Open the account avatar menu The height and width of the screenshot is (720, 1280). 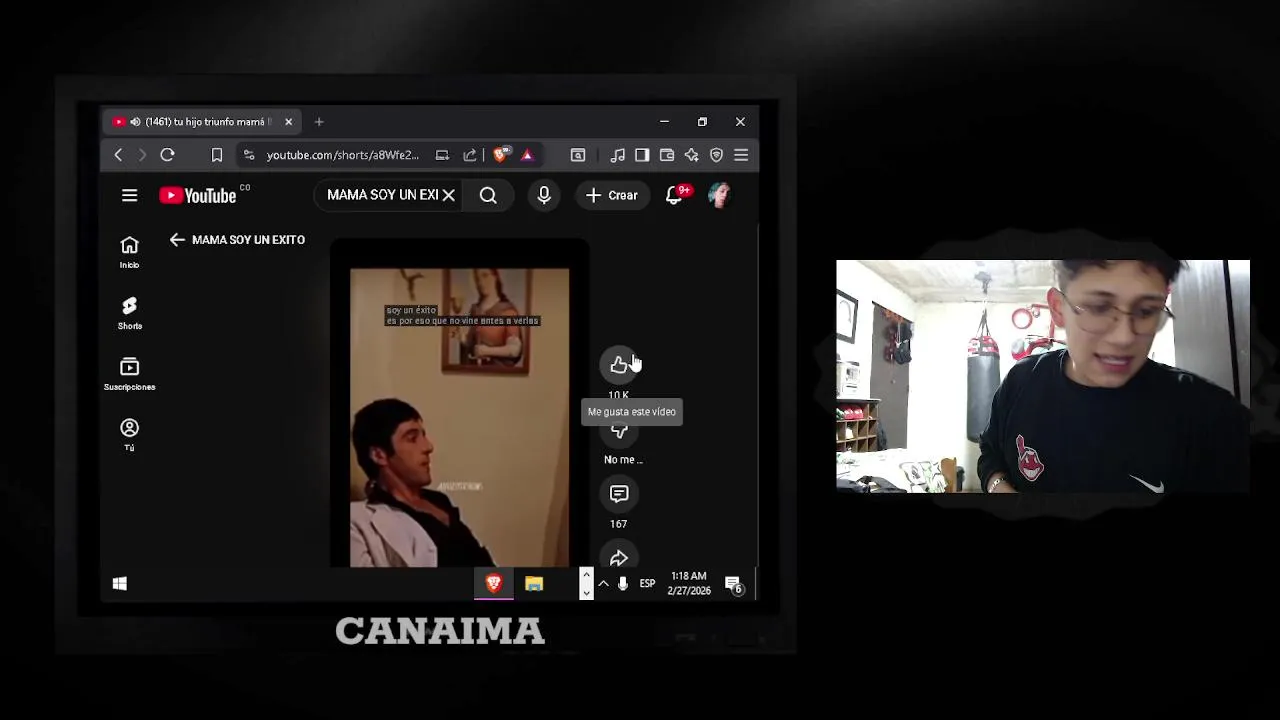719,196
